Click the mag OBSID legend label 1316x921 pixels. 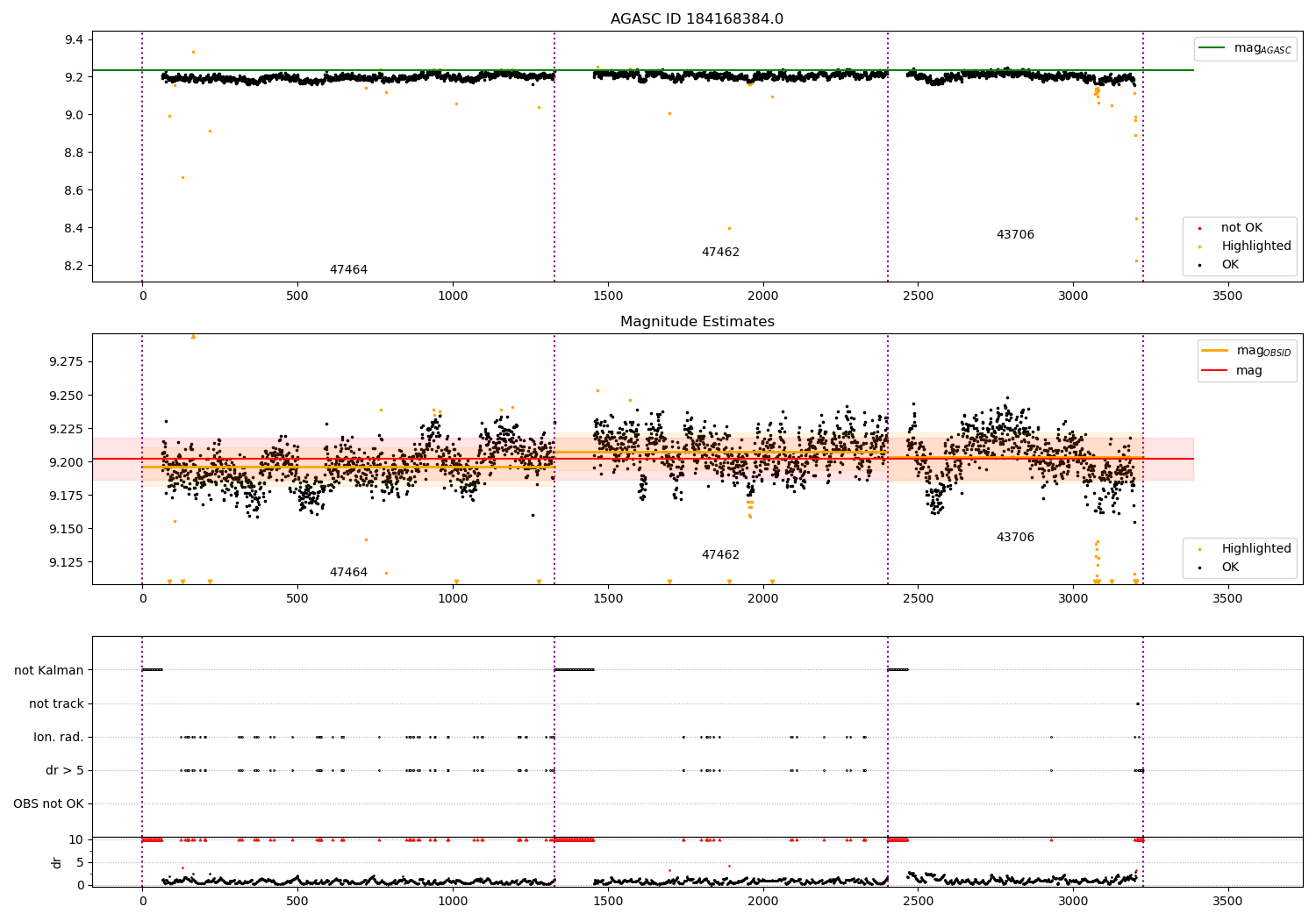tap(1264, 352)
